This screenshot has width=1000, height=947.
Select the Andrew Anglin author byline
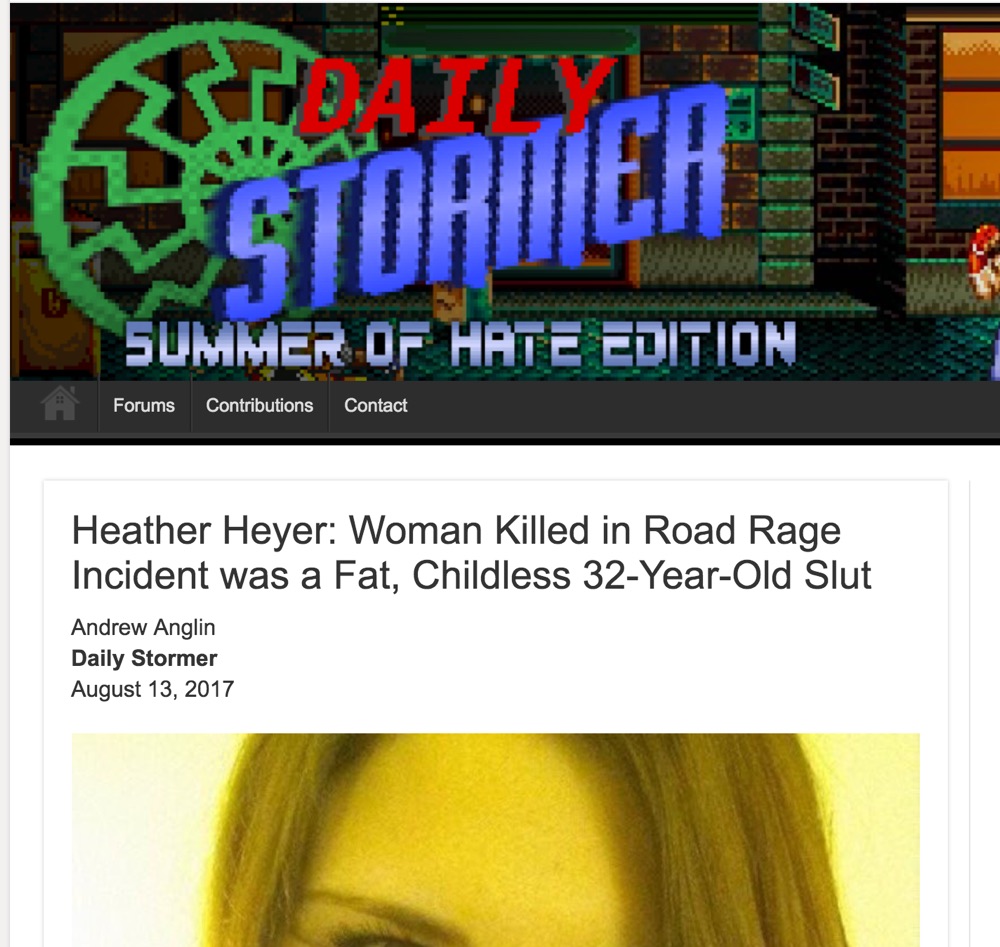click(x=143, y=628)
